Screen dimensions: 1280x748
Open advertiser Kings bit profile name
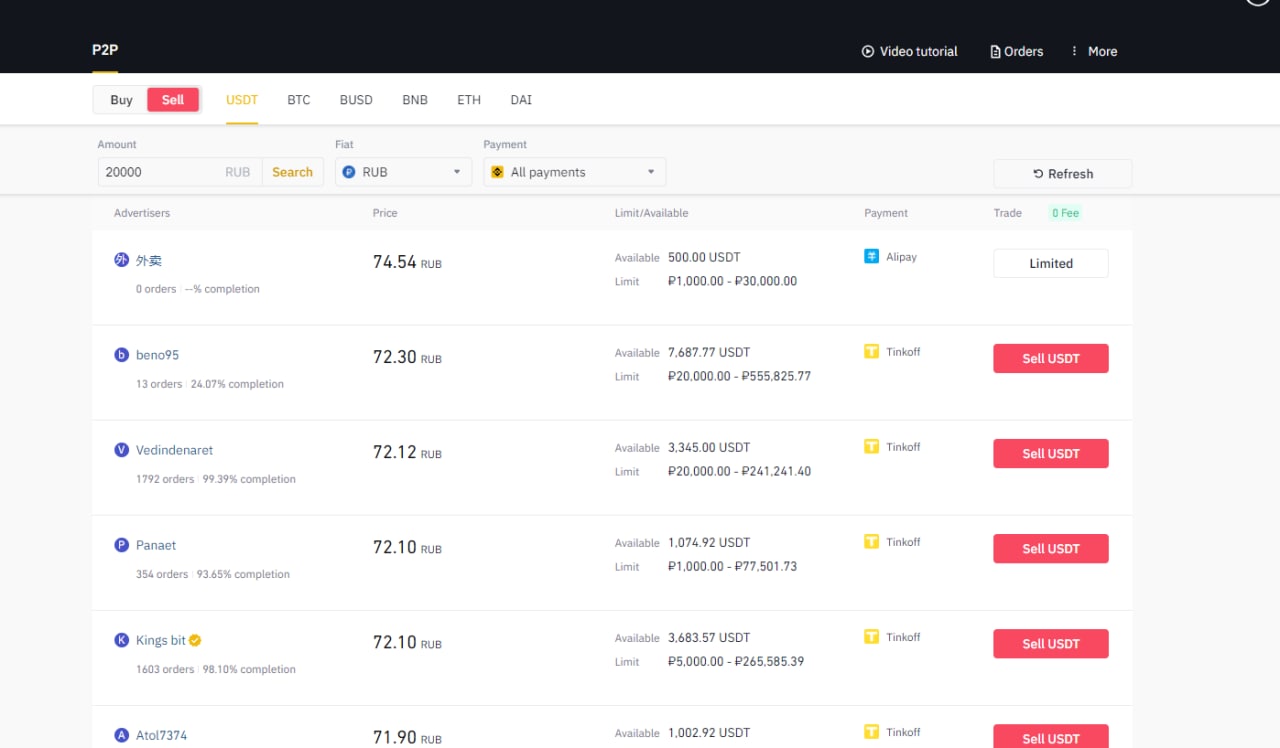(x=161, y=640)
